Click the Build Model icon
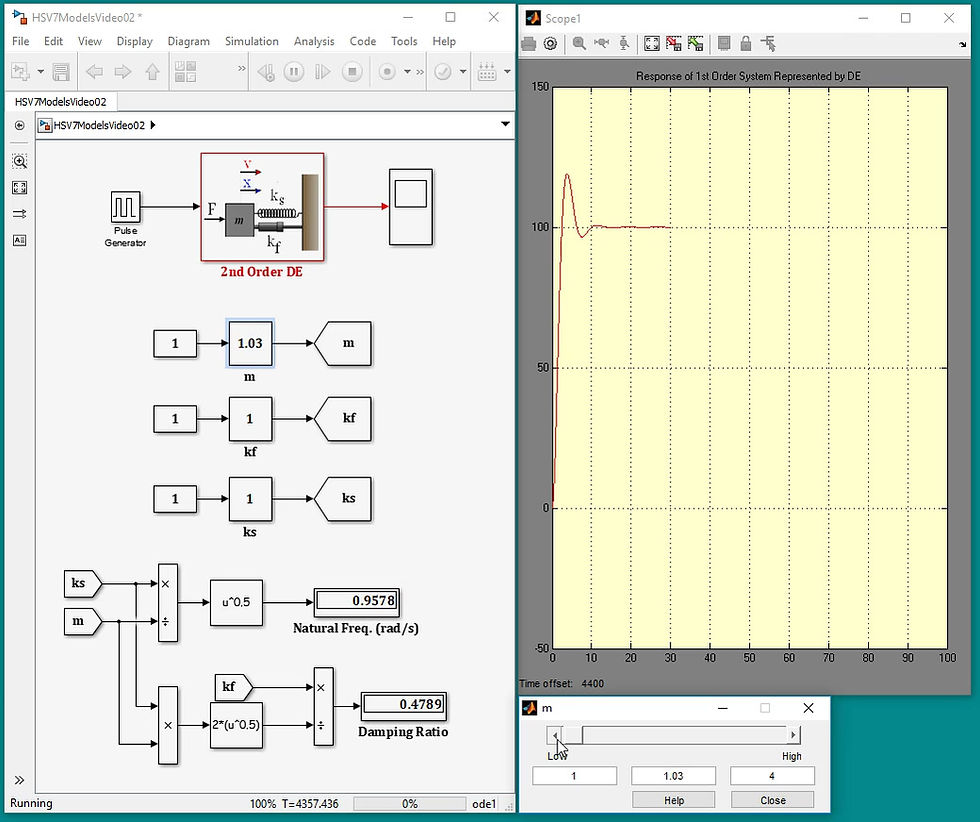 click(x=488, y=72)
